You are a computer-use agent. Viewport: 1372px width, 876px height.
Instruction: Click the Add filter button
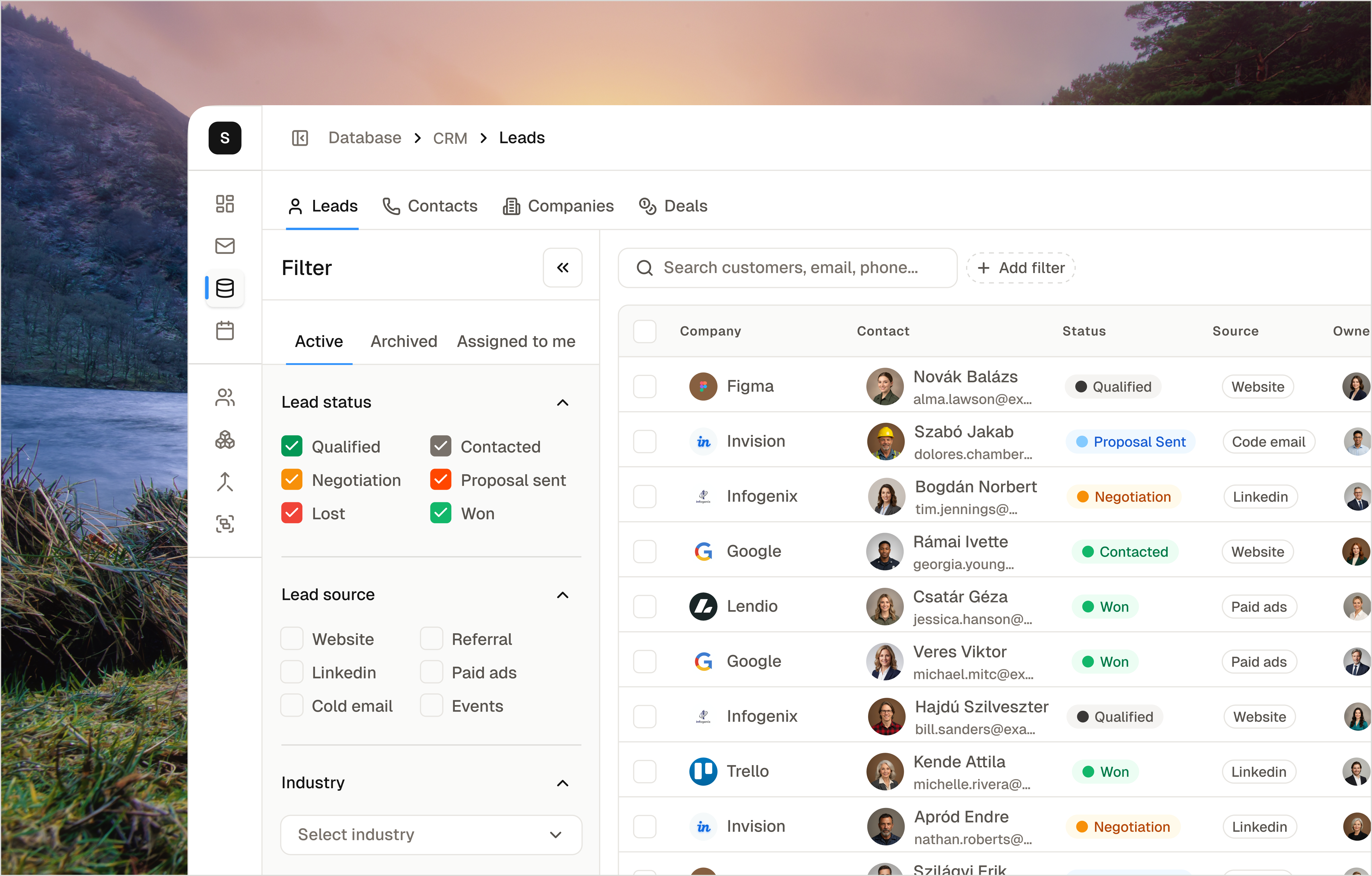tap(1020, 268)
